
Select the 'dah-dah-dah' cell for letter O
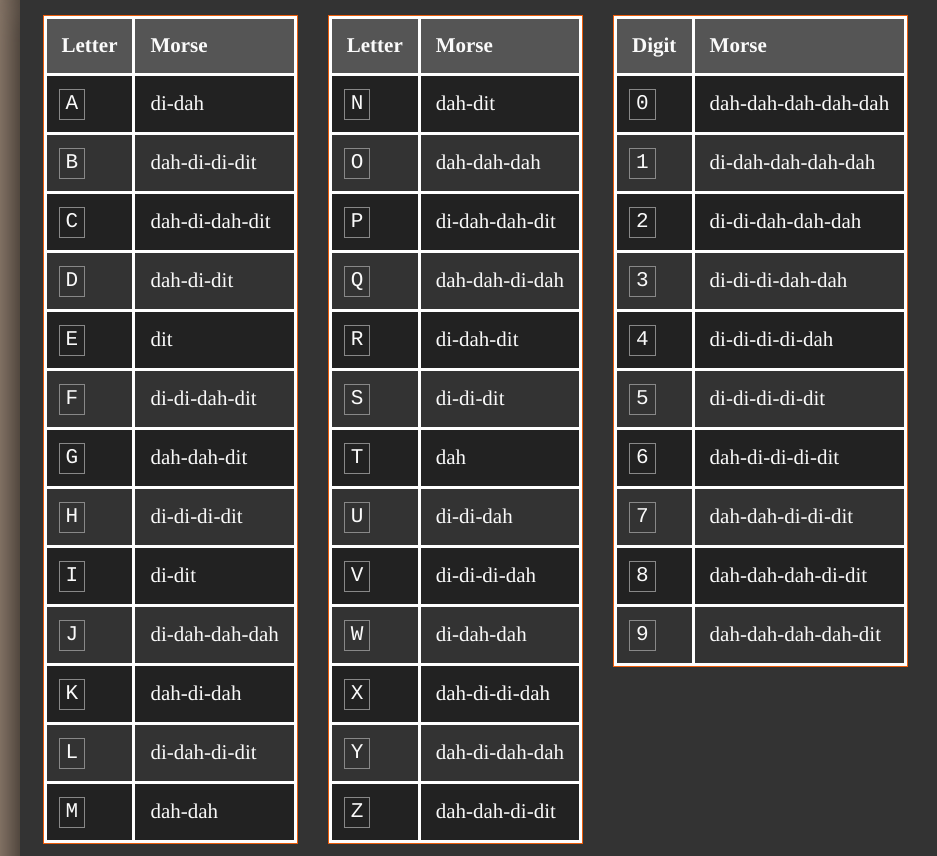click(488, 163)
